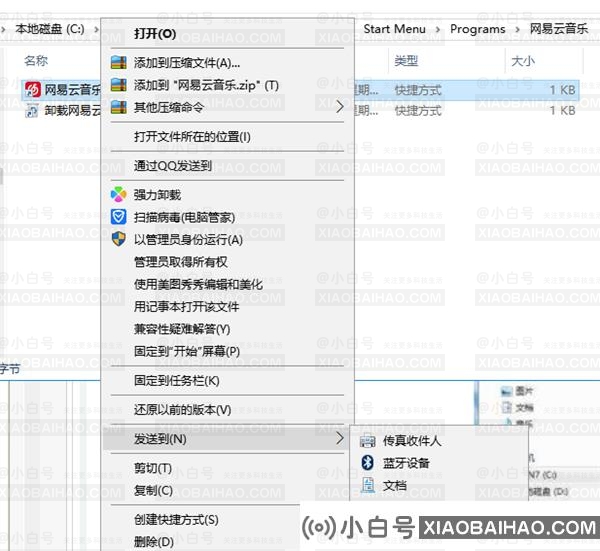The image size is (600, 551).
Task: Click breadcrumb chevron after 本地磁盘 (C:)
Action: coord(96,29)
